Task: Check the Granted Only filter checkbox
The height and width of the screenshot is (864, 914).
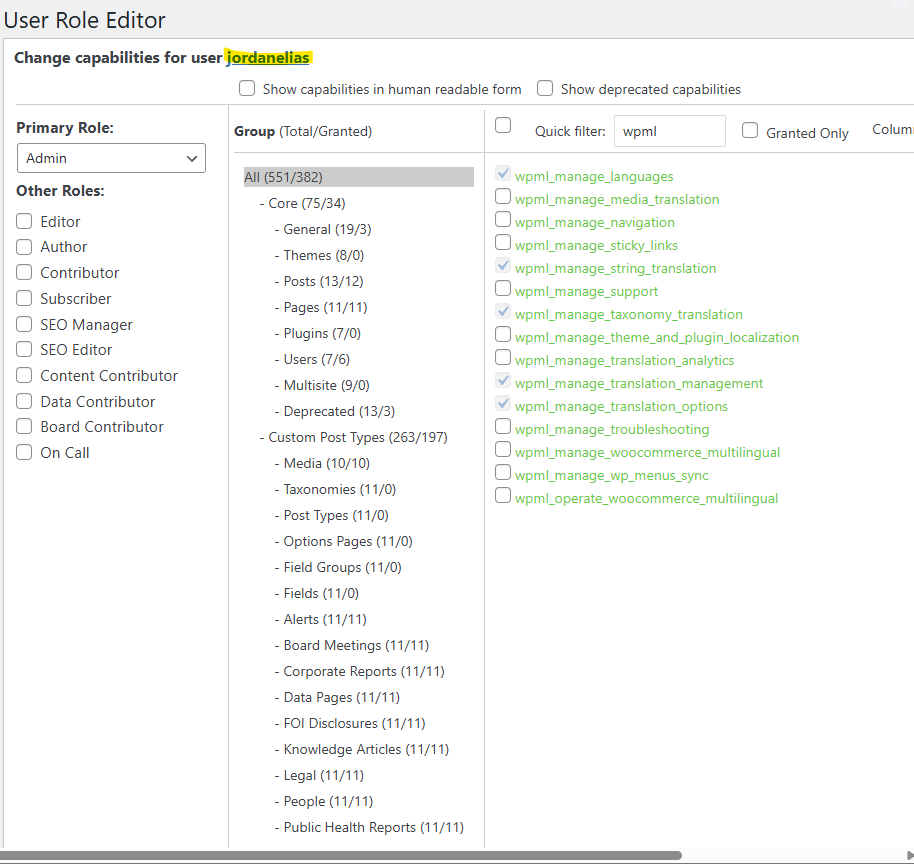Action: tap(750, 131)
